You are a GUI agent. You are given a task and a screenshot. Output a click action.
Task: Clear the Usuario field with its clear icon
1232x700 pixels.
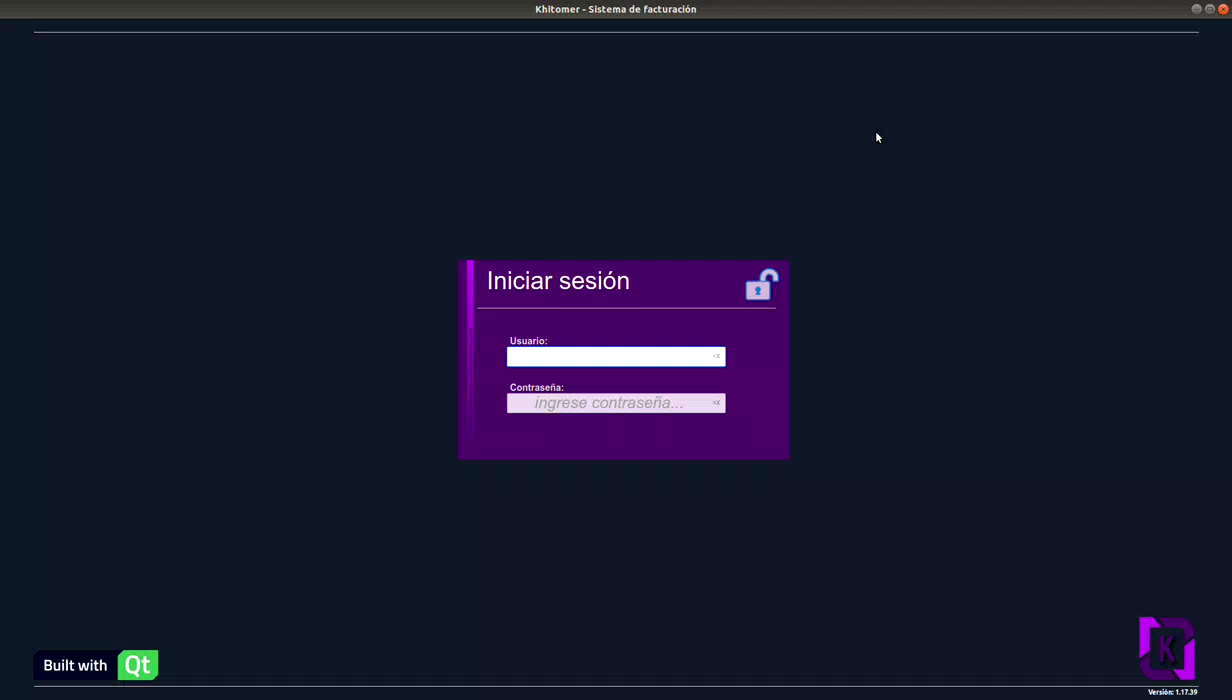coord(716,356)
